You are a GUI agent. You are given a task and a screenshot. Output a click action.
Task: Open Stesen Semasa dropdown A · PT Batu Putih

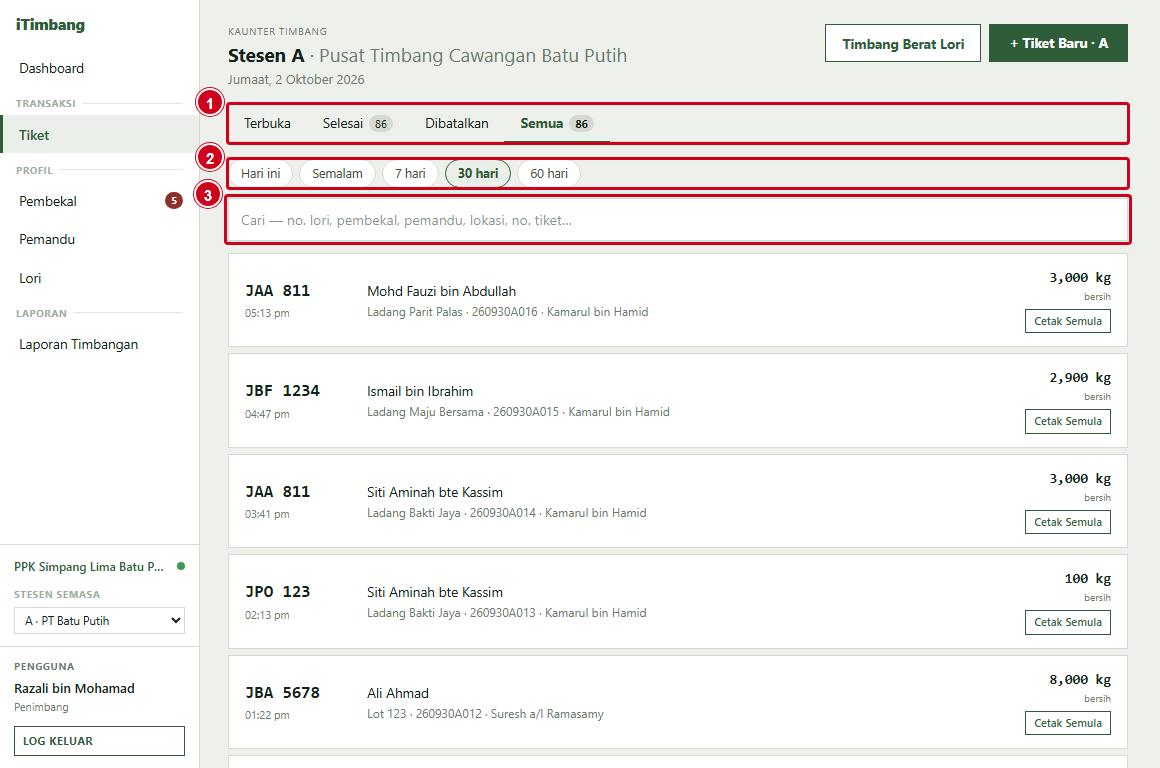(99, 621)
